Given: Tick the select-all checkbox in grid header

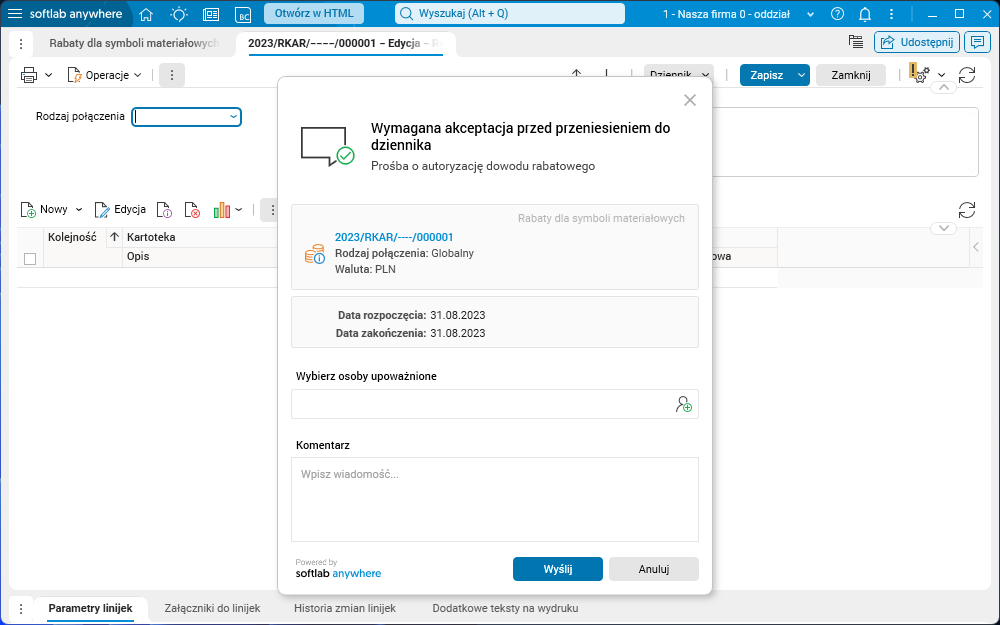Looking at the screenshot, I should (30, 258).
